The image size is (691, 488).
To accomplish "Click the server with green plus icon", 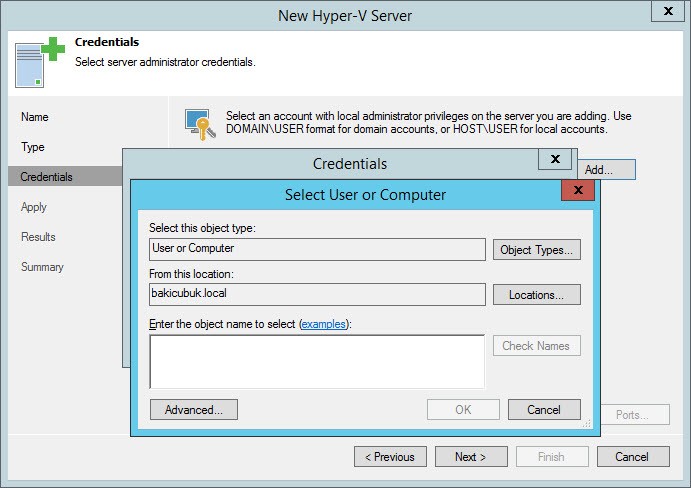I will pos(40,62).
